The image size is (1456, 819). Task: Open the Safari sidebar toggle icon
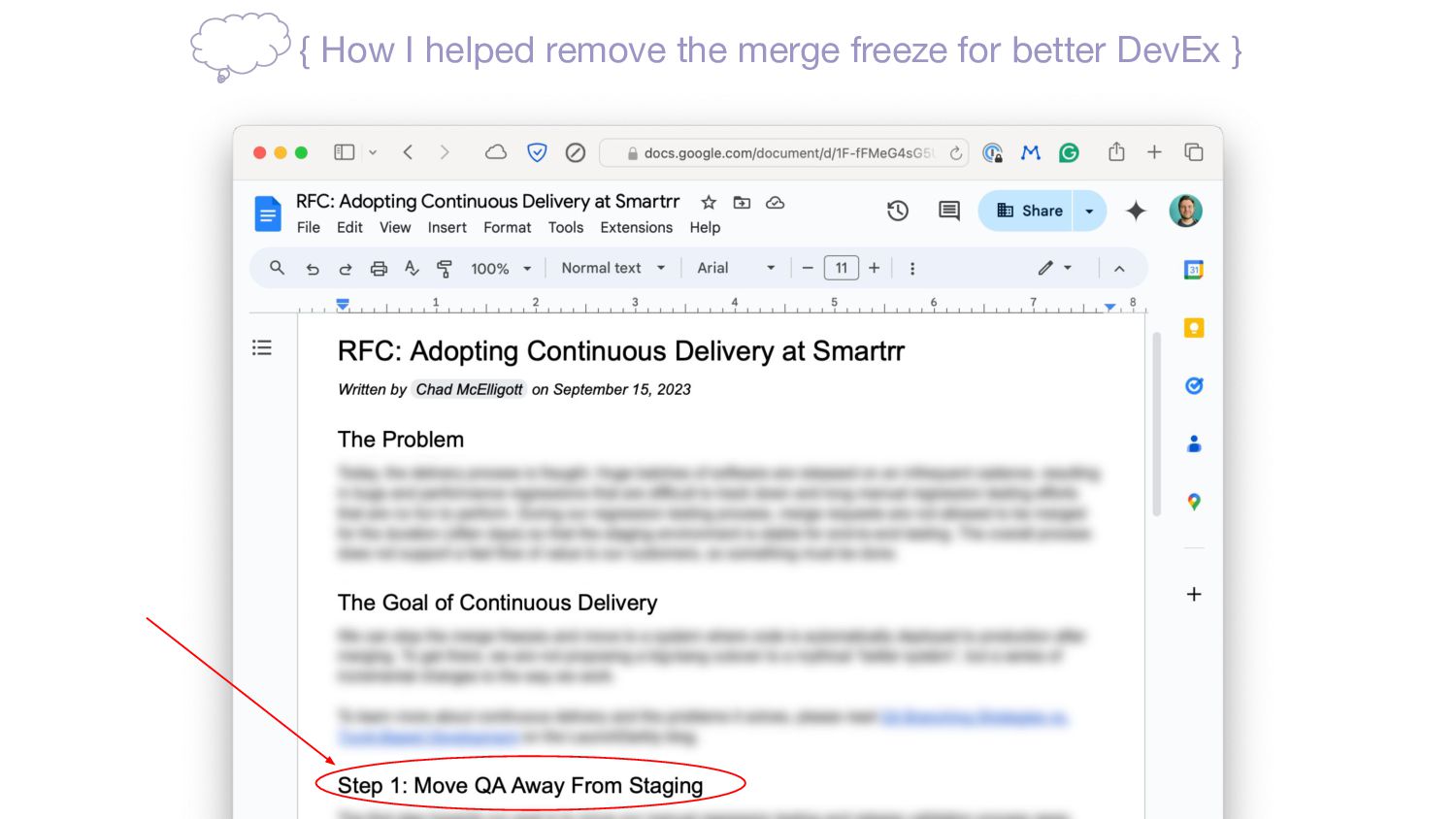344,152
